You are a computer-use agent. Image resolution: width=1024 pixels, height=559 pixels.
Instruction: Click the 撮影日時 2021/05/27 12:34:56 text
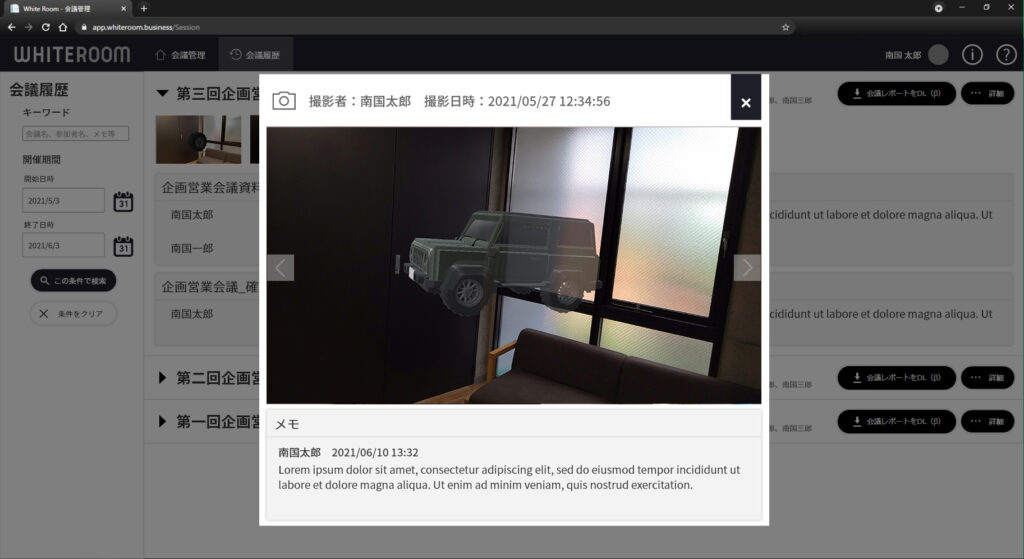coord(517,101)
